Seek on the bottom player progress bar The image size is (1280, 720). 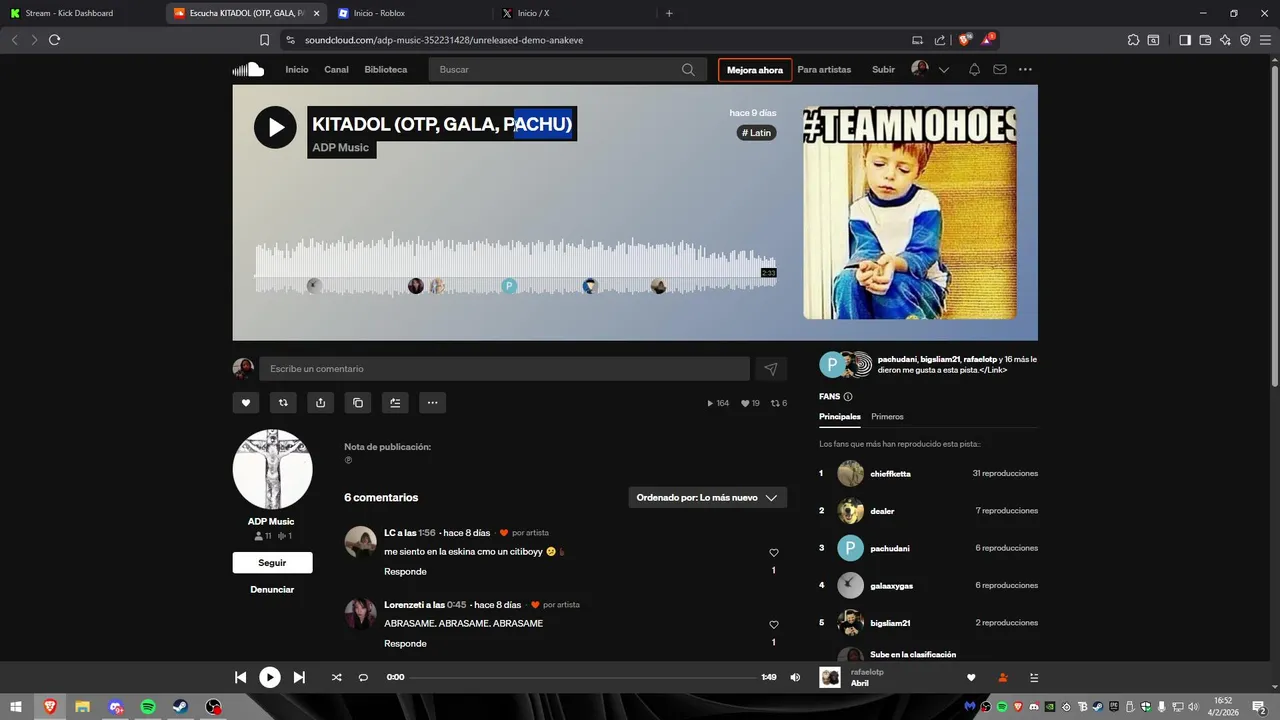582,677
